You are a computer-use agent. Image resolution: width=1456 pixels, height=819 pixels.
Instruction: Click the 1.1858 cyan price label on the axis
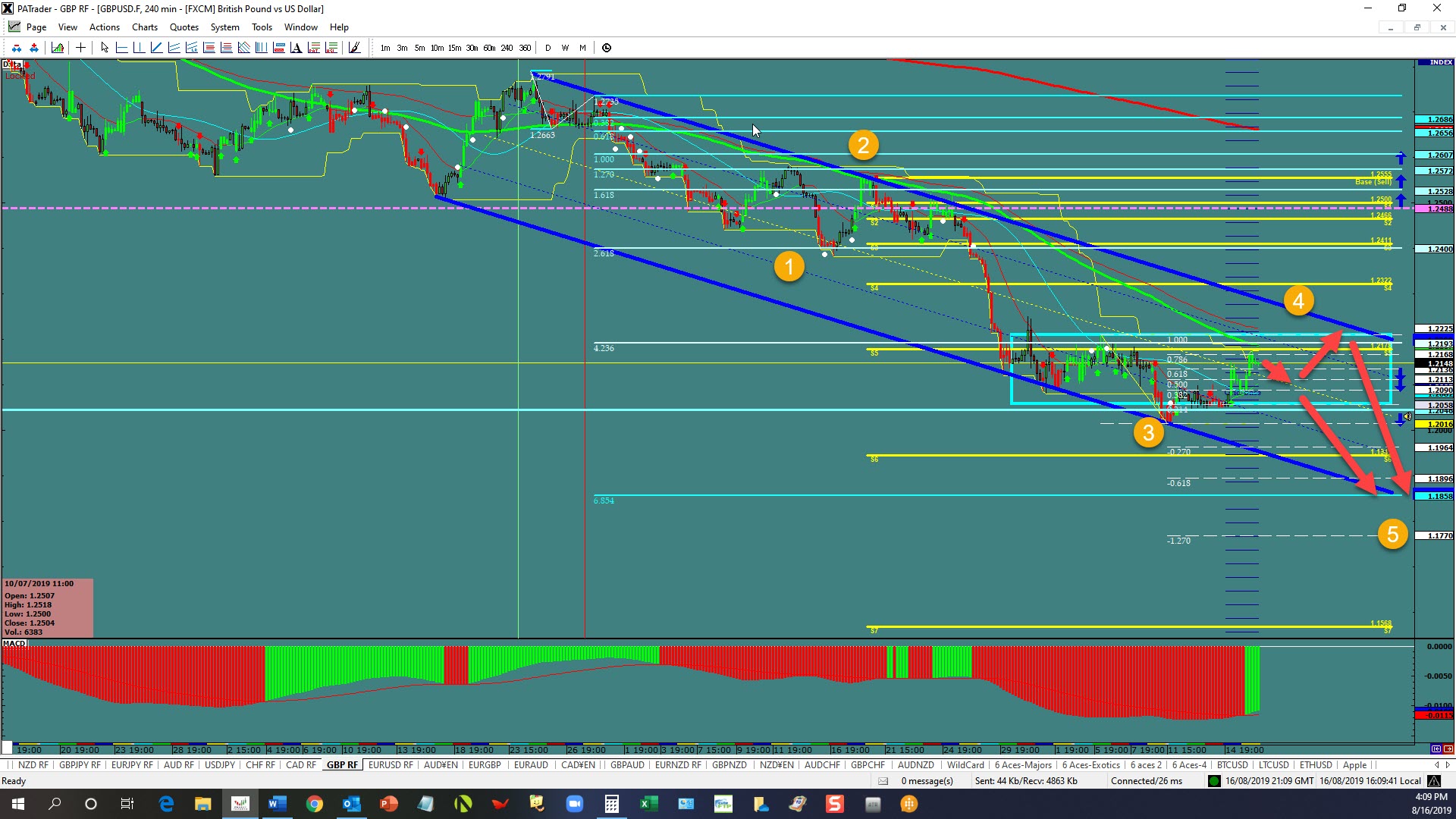pyautogui.click(x=1435, y=496)
